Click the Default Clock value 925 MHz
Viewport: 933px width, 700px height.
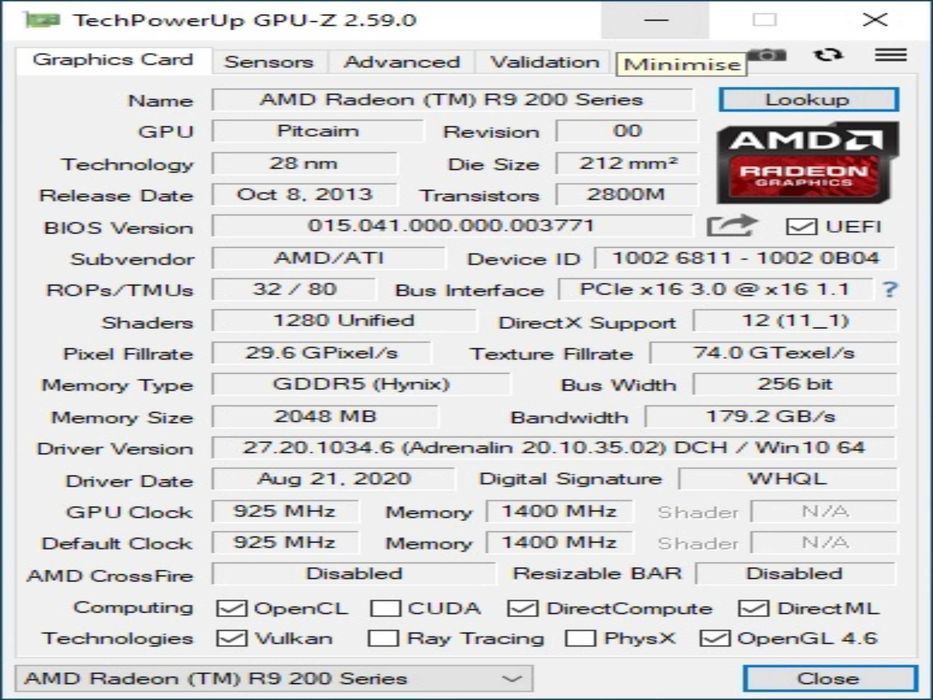point(285,542)
